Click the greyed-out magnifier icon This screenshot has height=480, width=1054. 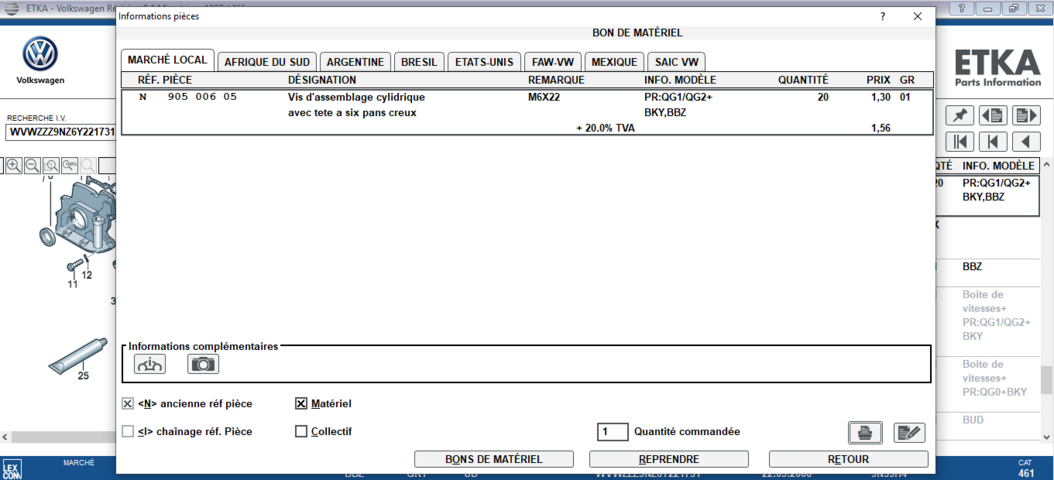(x=87, y=165)
